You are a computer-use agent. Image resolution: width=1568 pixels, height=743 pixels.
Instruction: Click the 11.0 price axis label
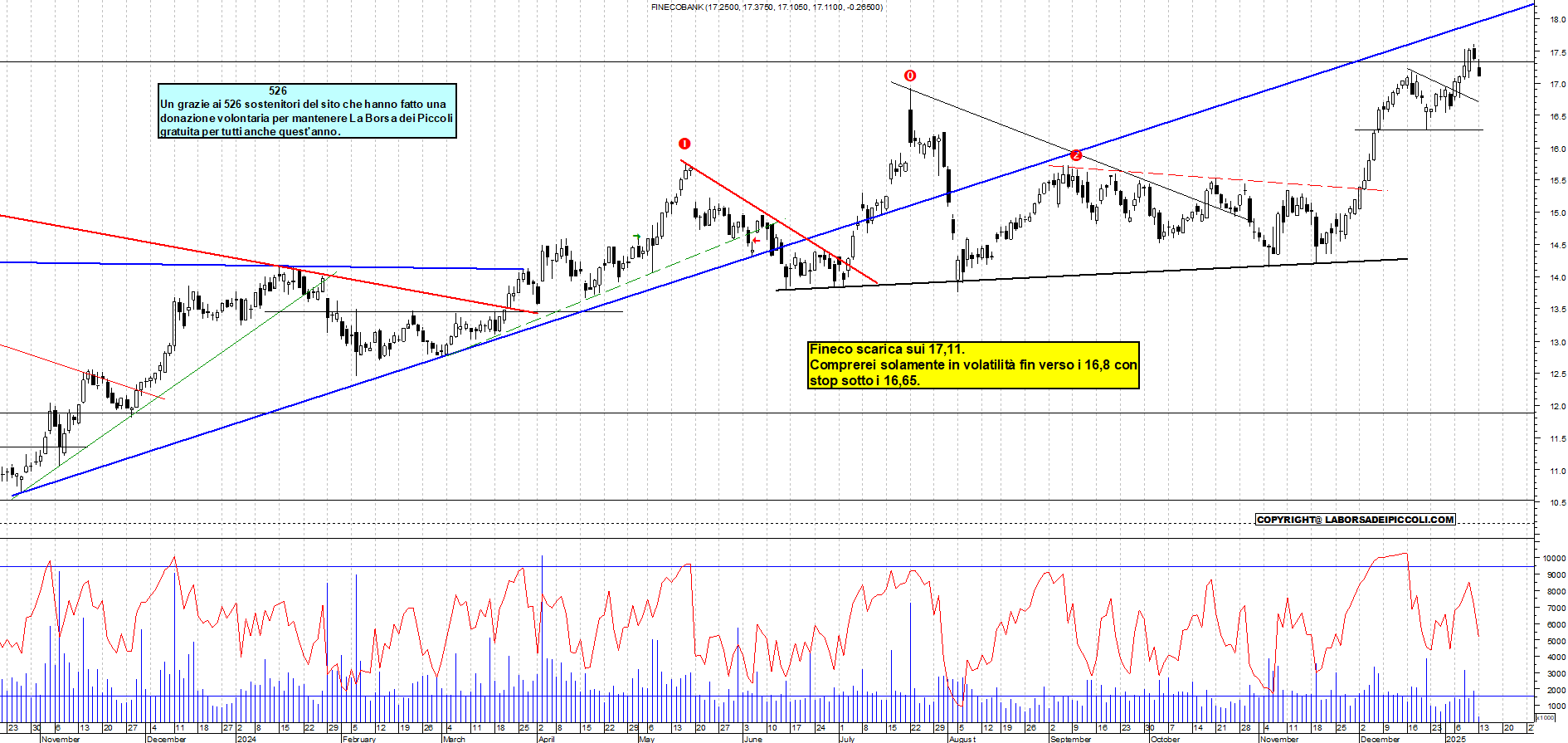tap(1557, 471)
